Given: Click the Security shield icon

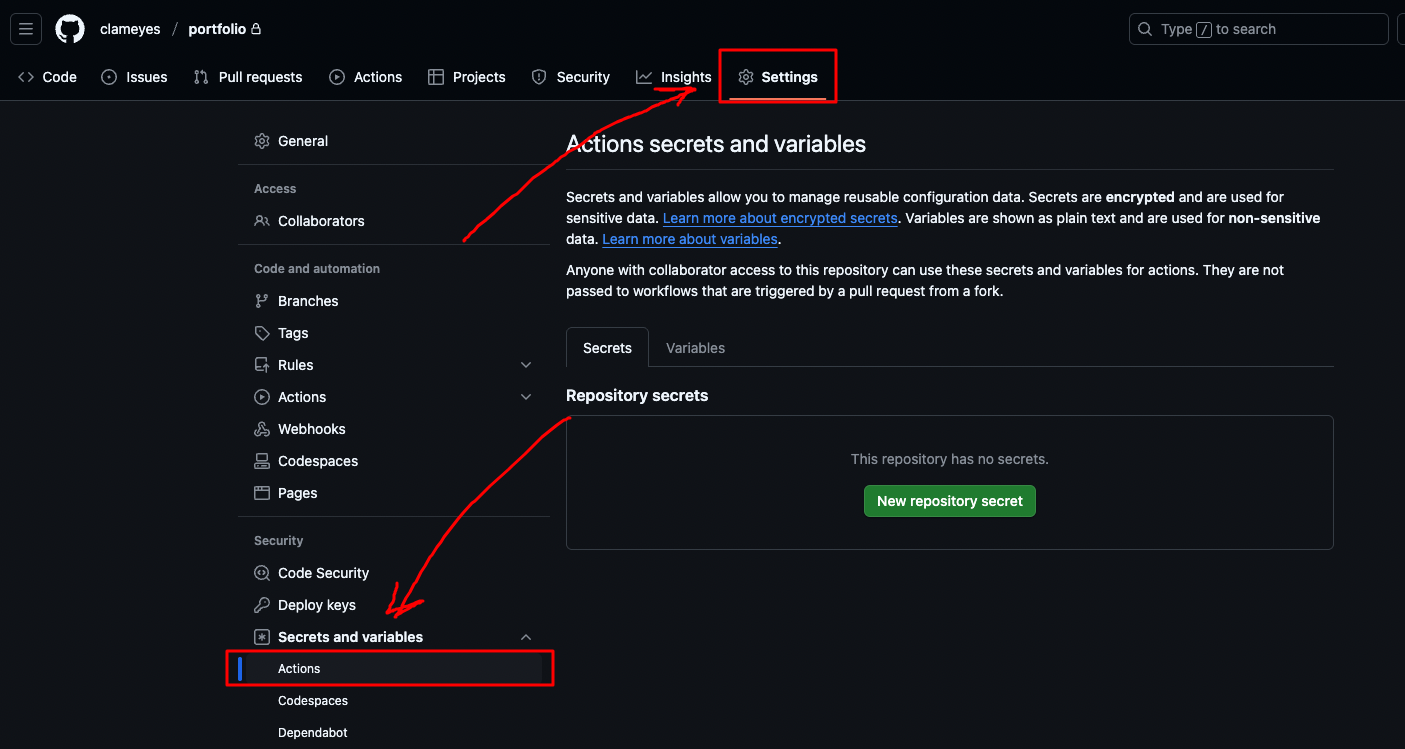Looking at the screenshot, I should [x=539, y=77].
